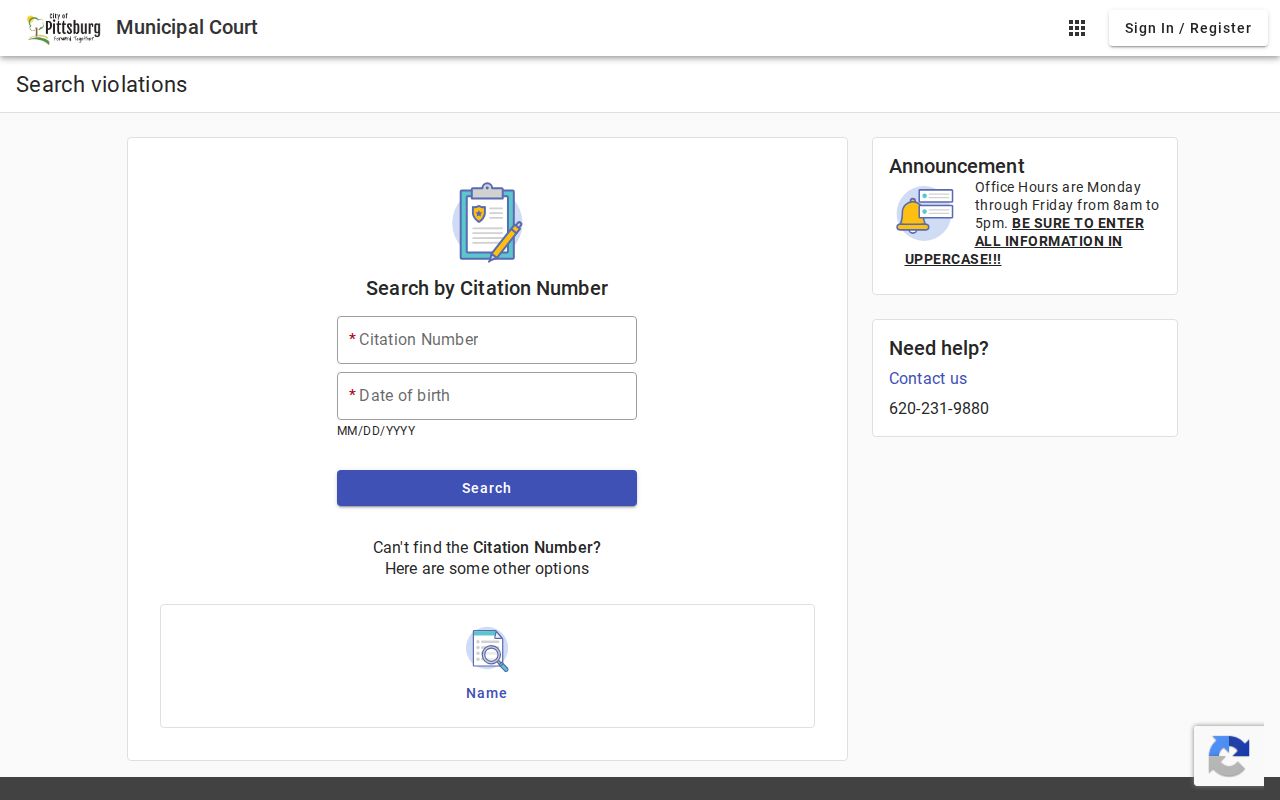The width and height of the screenshot is (1280, 800).
Task: Click the 'Here are some other options' text
Action: [487, 568]
